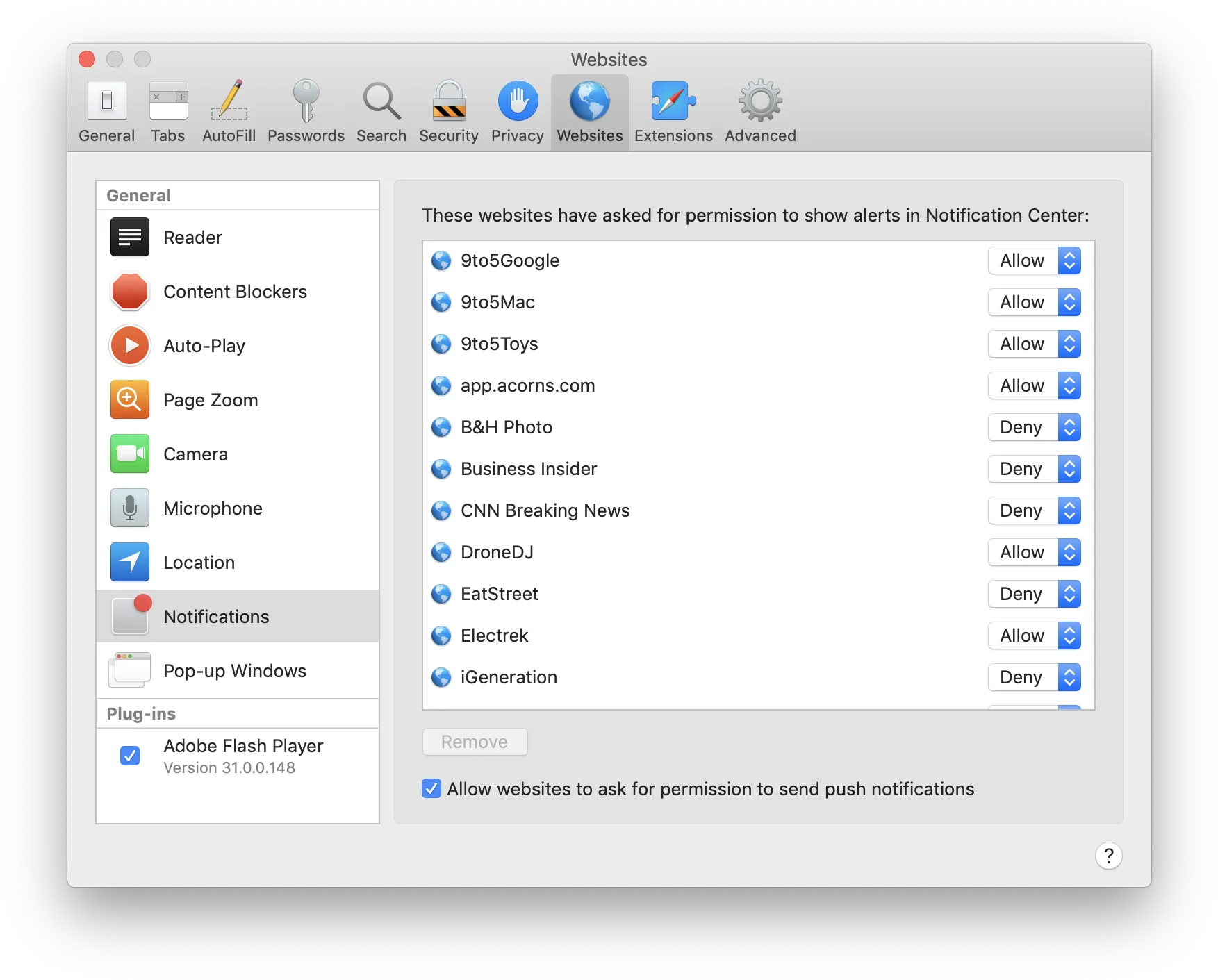Open the Extensions preferences pane
Viewport: 1218px width, 980px height.
tap(673, 112)
